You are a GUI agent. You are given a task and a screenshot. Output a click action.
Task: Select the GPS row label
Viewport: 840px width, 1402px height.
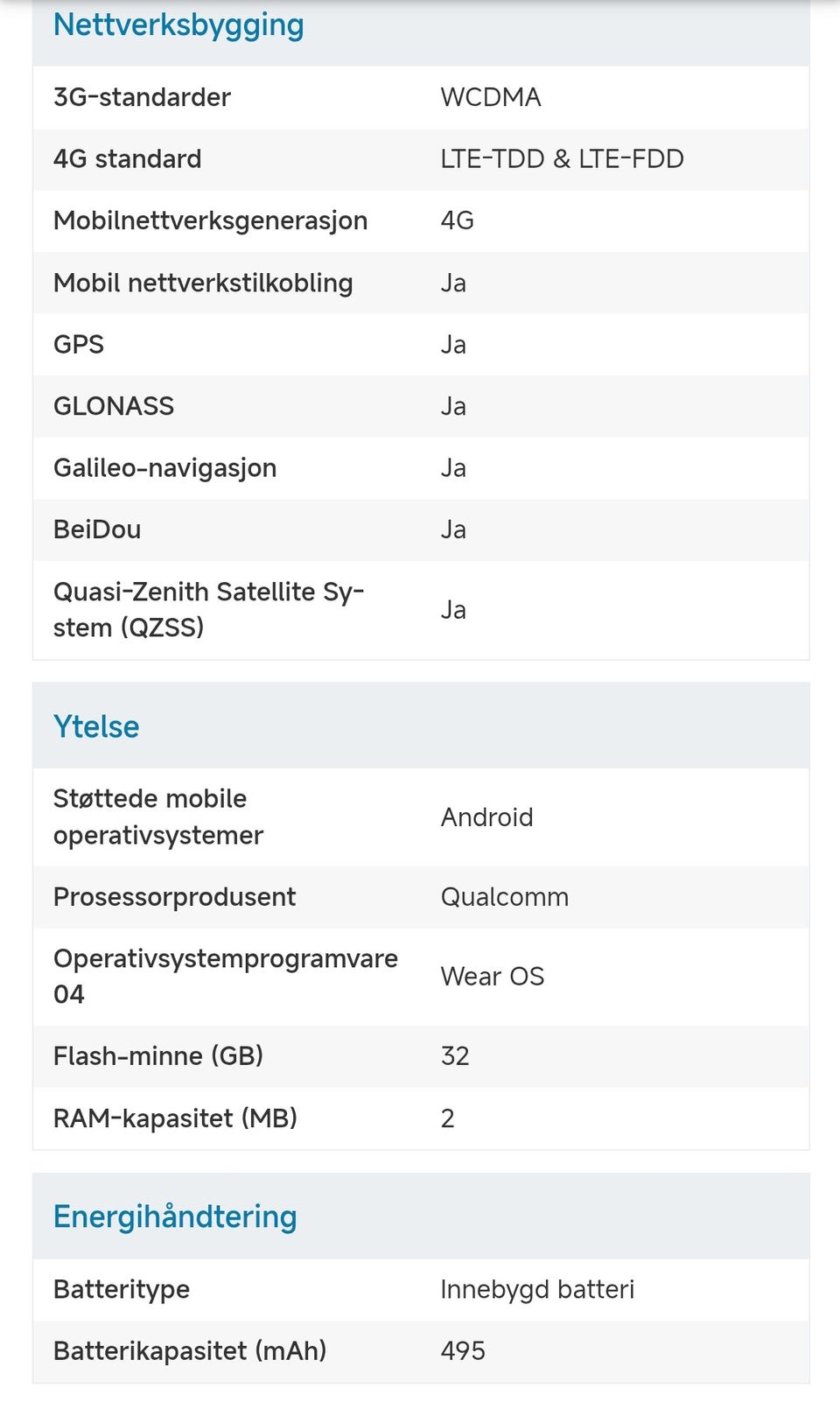[79, 345]
